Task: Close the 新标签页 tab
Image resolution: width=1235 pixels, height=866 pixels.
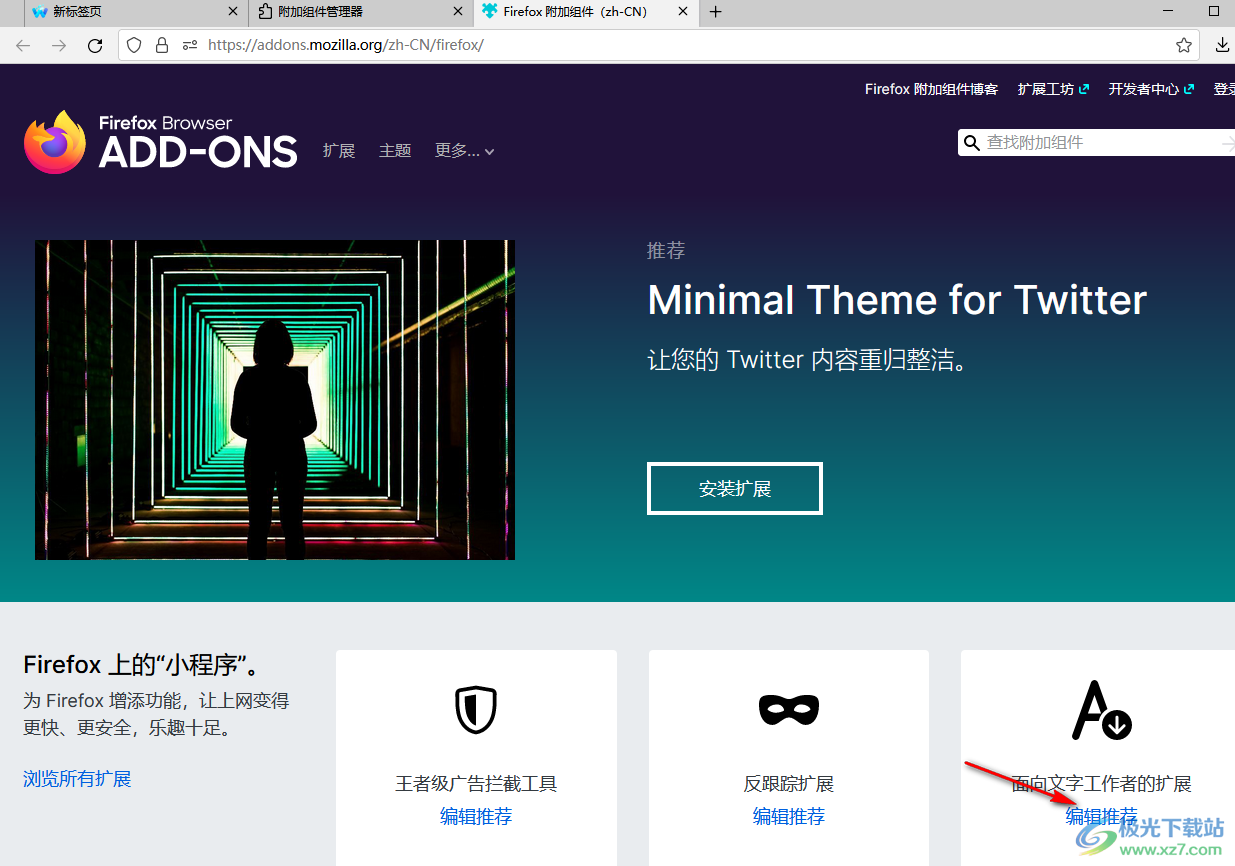Action: point(233,12)
